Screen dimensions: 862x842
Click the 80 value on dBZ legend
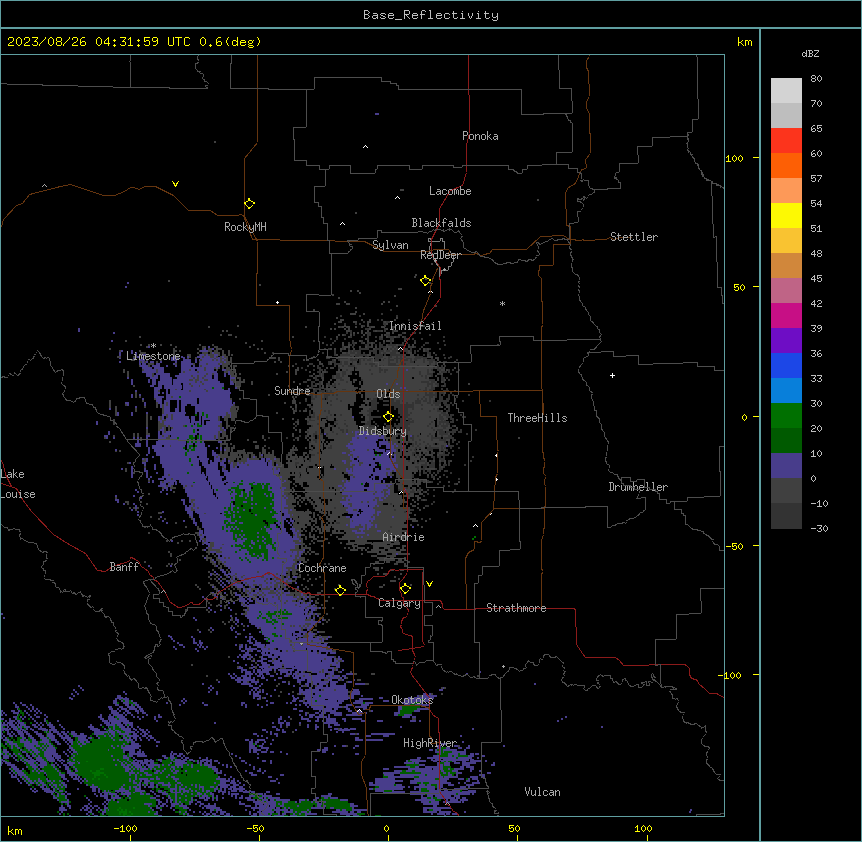coord(816,79)
